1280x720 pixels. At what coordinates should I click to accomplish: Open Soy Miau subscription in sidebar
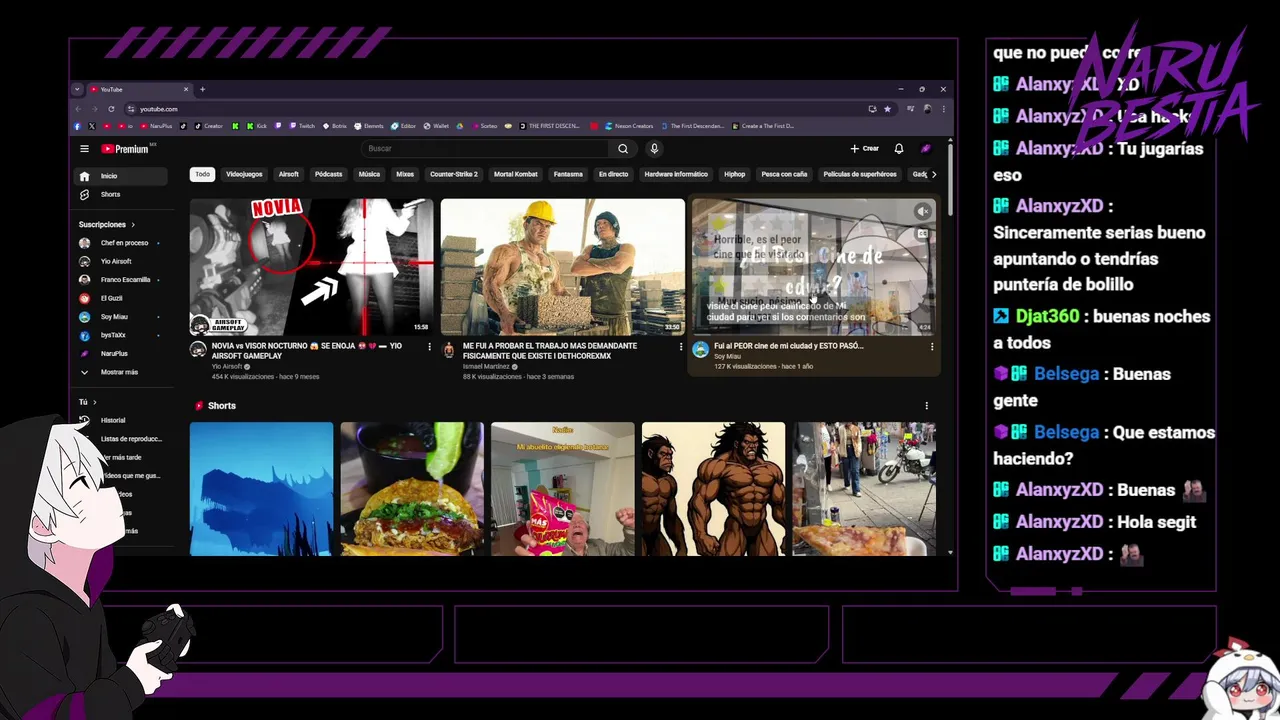pyautogui.click(x=121, y=316)
